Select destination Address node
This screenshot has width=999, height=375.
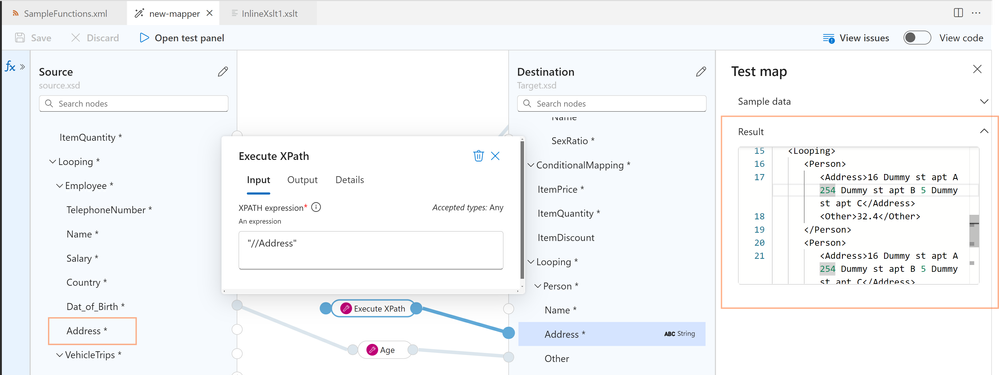(x=612, y=334)
